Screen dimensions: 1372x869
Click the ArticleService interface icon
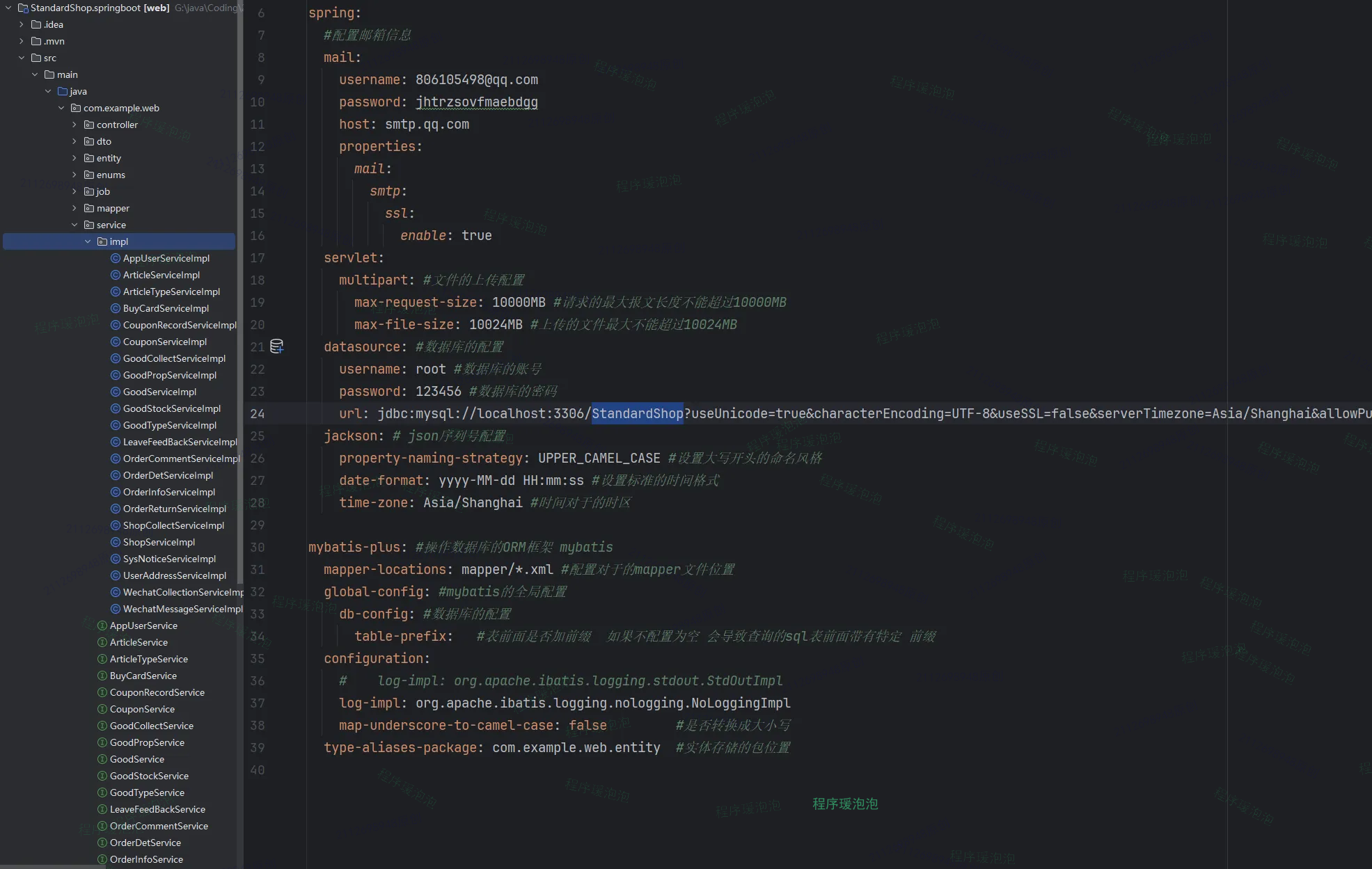[102, 642]
